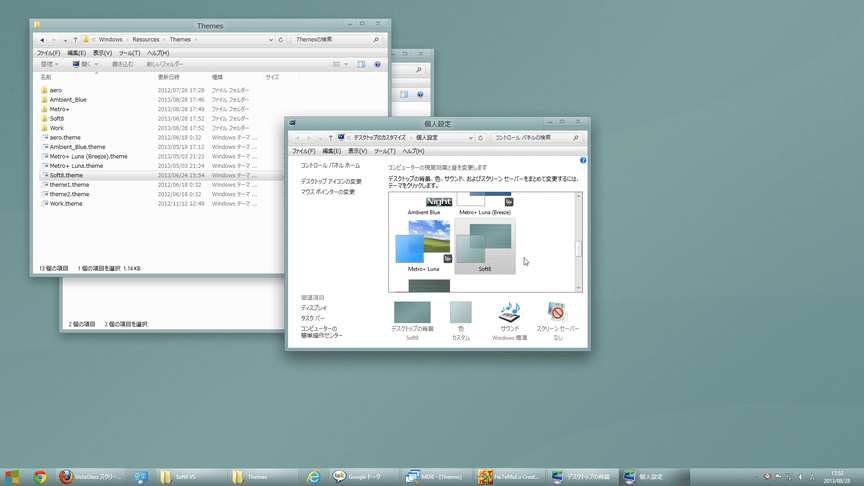Click view layout icon in Themes toolbar

pos(336,64)
